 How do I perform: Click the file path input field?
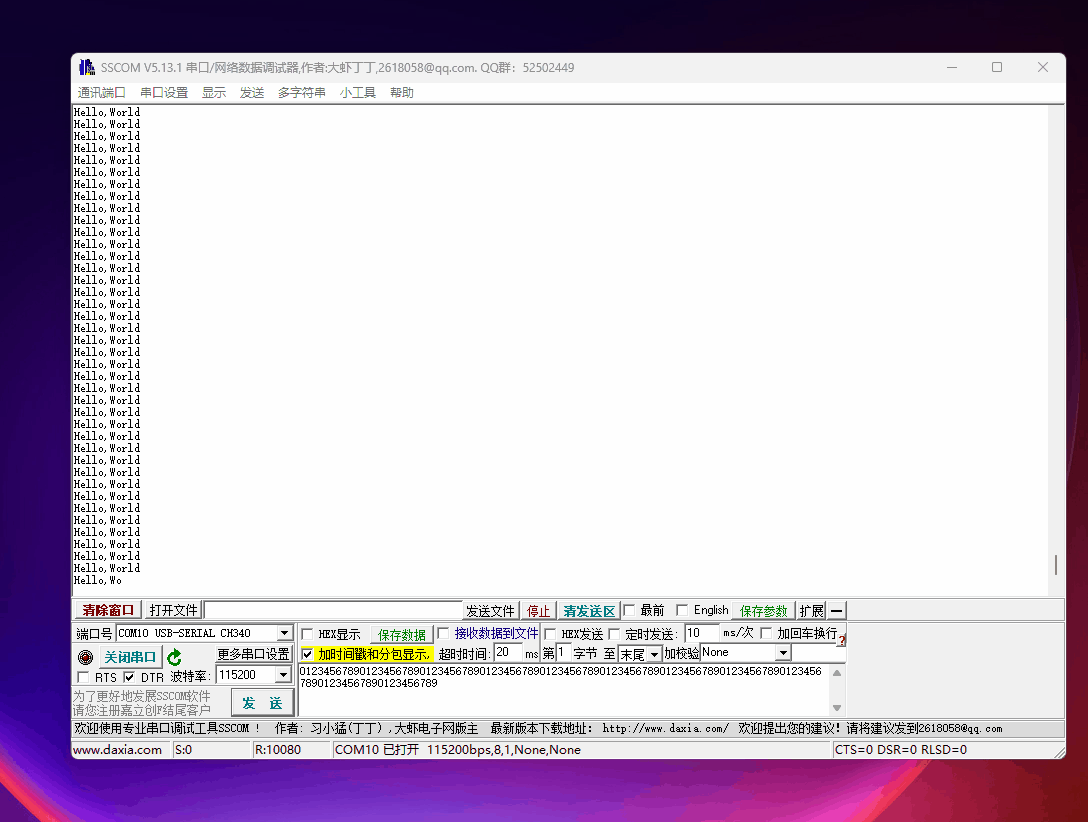(x=334, y=610)
